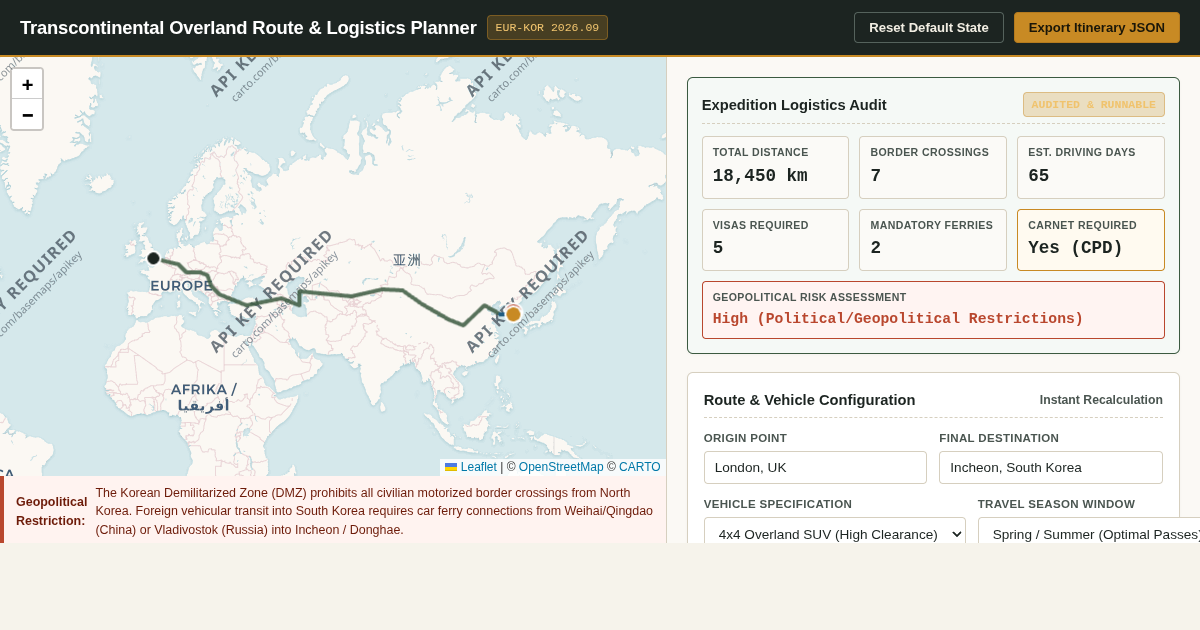Click the Ukraine flag icon in attribution

pos(451,467)
